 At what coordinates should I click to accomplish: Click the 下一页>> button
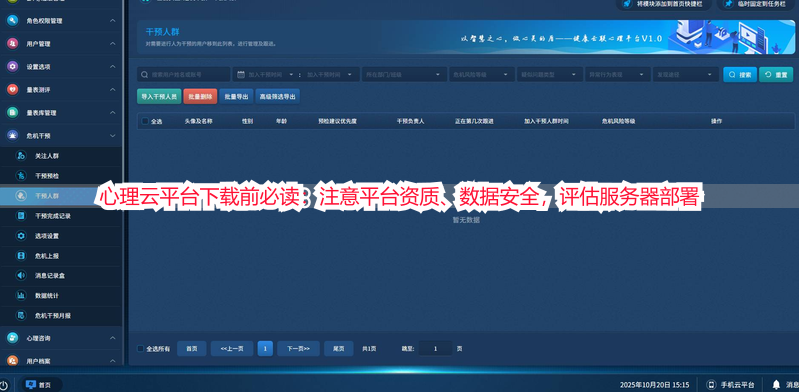[298, 349]
